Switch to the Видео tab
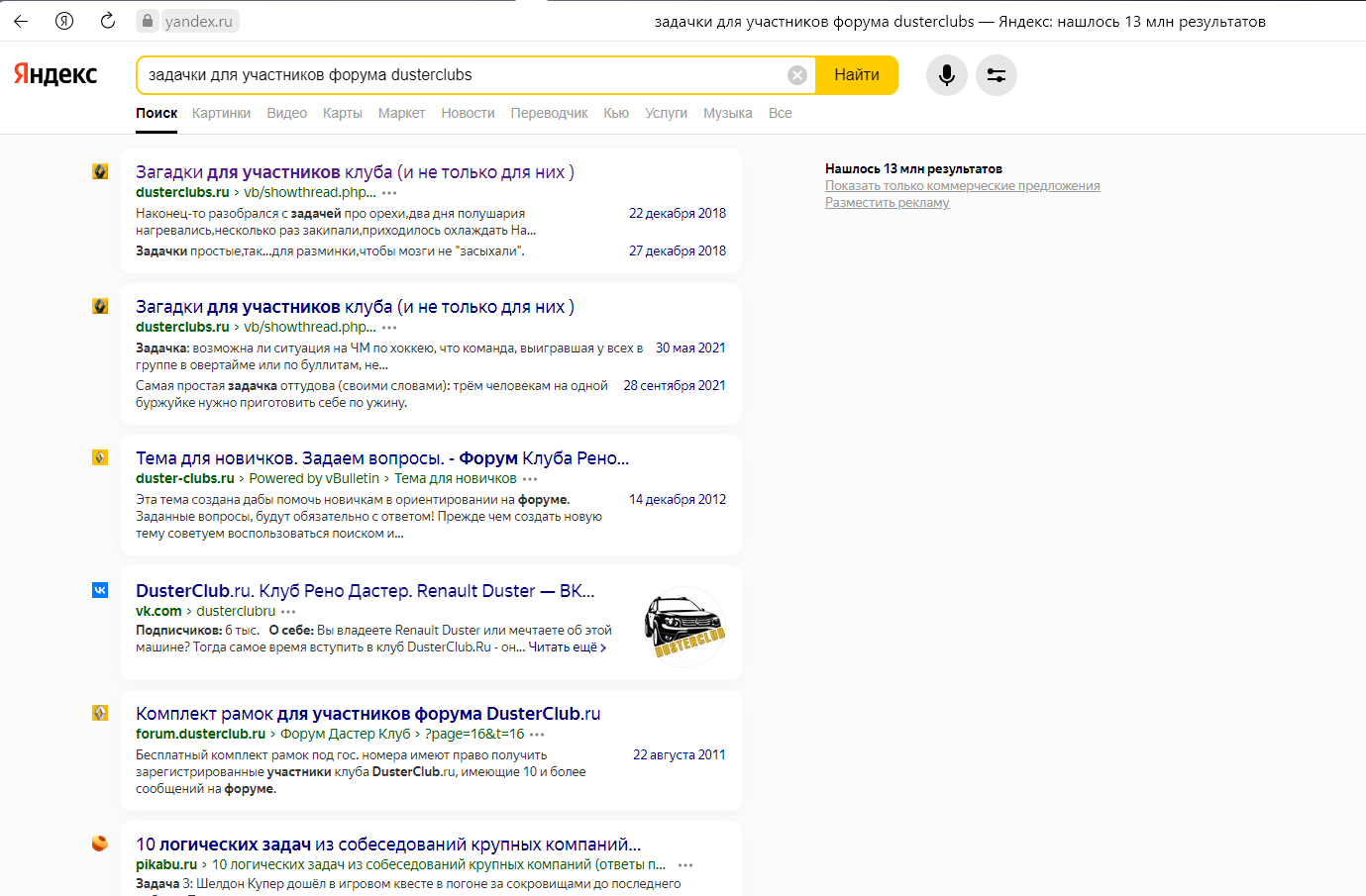Image resolution: width=1366 pixels, height=896 pixels. tap(286, 113)
